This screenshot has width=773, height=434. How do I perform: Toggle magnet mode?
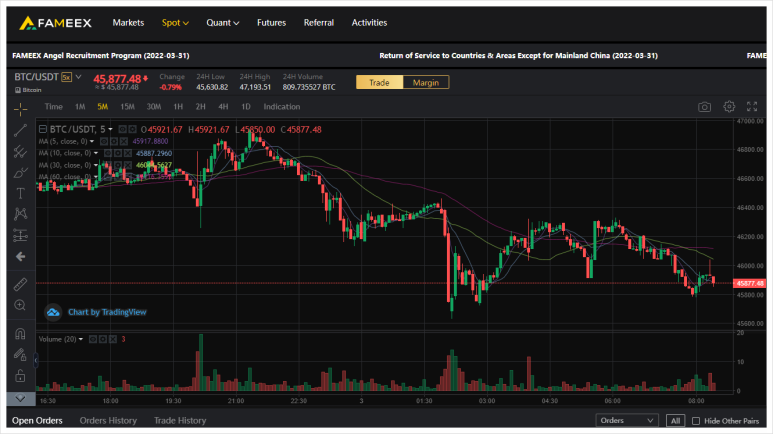point(20,333)
